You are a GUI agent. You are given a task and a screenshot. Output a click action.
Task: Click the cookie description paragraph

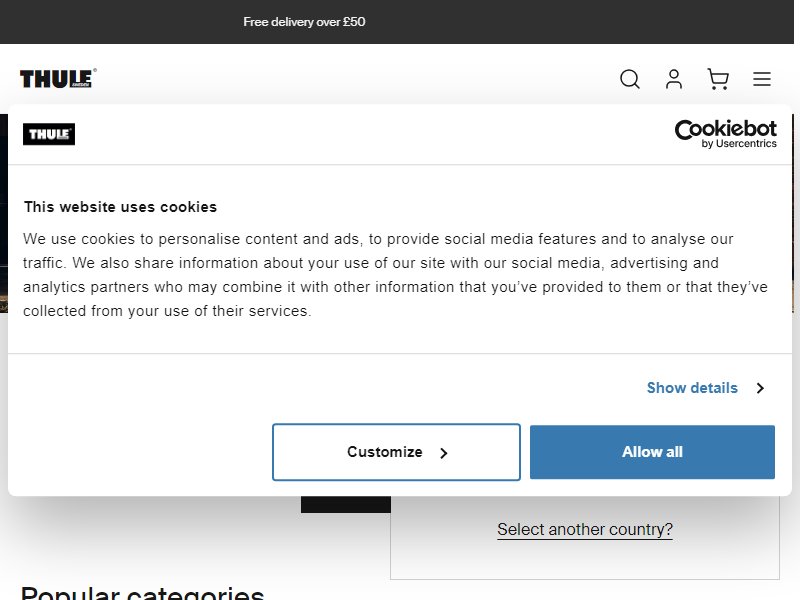[x=395, y=275]
